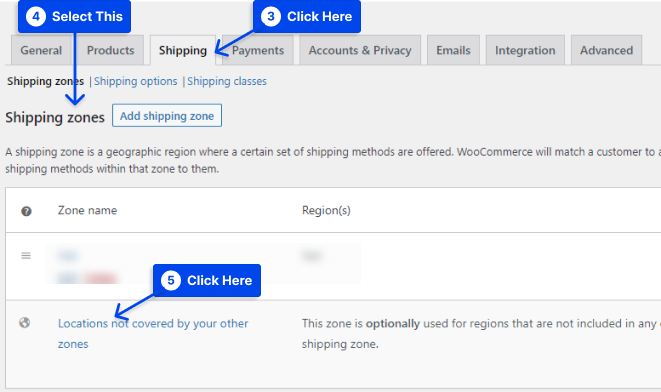Screen dimensions: 661x392
Task: Click the drag handle icon on zone row
Action: click(x=26, y=255)
